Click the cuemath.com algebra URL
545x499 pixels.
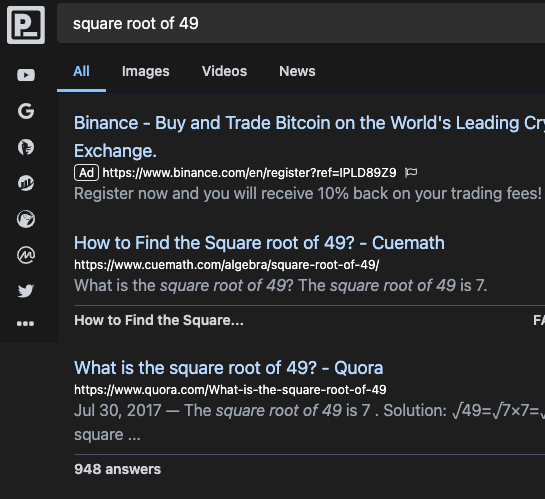pos(227,265)
